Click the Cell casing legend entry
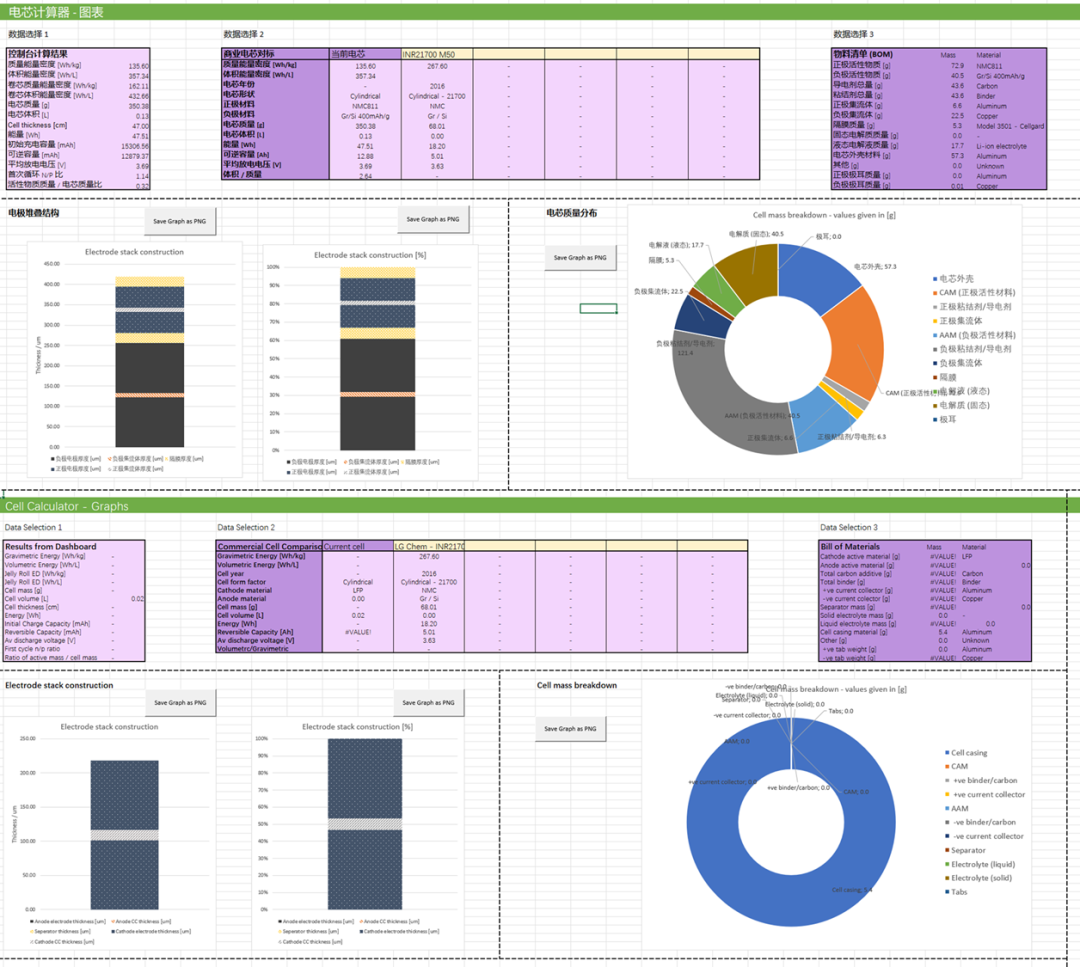 tap(966, 753)
